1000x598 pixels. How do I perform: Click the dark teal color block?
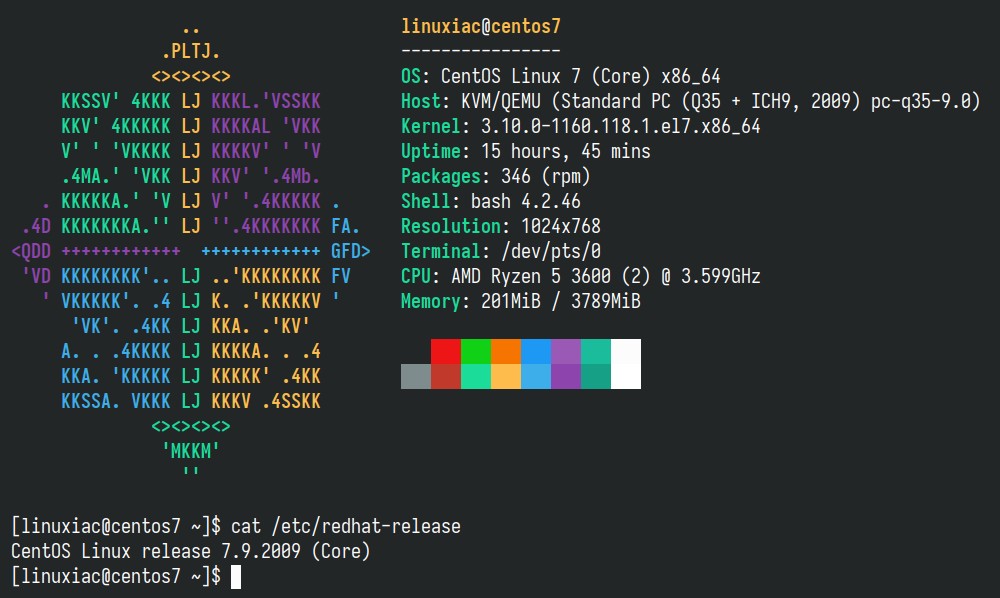coord(596,376)
